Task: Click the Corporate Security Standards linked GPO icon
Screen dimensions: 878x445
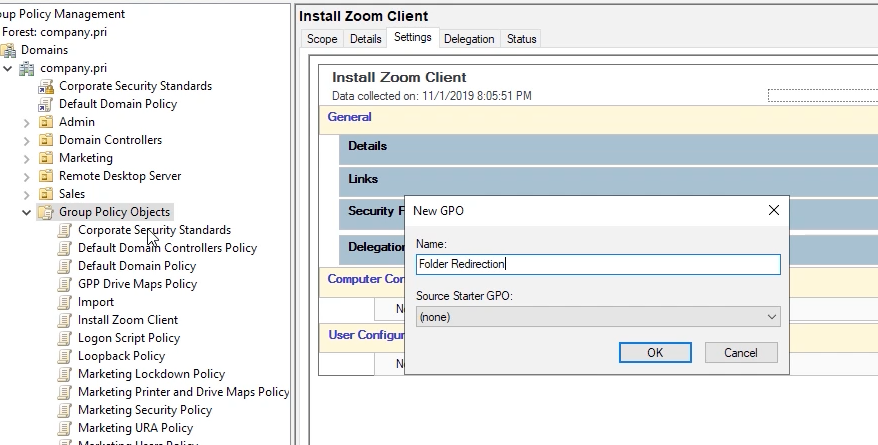Action: (46, 86)
